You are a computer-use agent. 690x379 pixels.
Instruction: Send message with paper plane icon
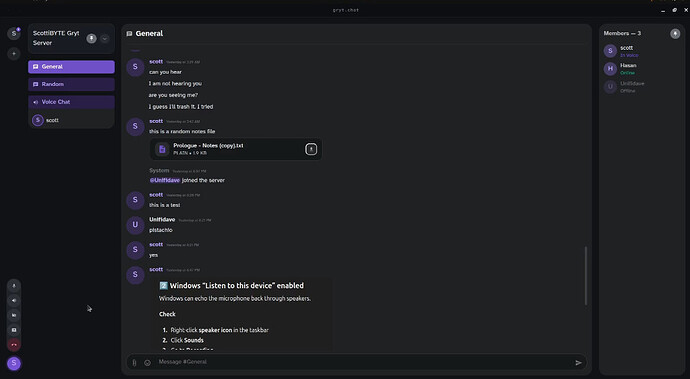[578, 363]
